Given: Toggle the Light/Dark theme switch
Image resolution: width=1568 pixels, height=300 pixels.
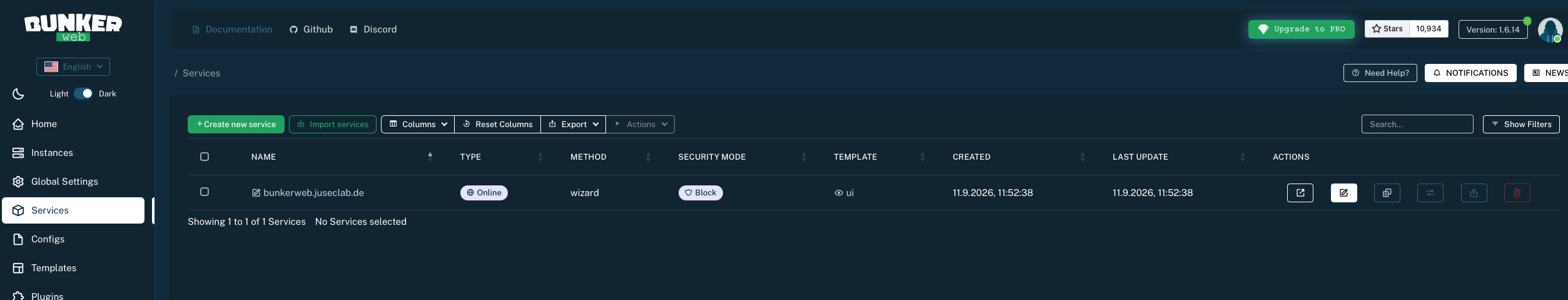Looking at the screenshot, I should tap(83, 93).
